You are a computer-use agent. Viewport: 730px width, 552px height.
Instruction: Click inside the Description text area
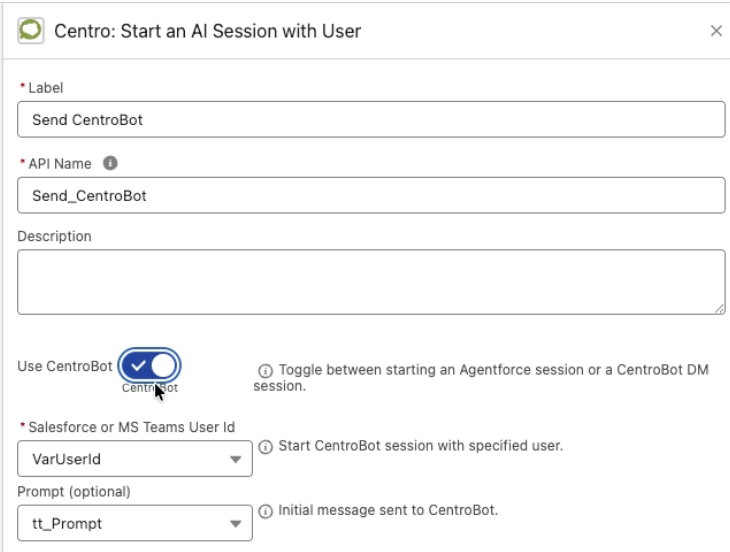tap(371, 282)
